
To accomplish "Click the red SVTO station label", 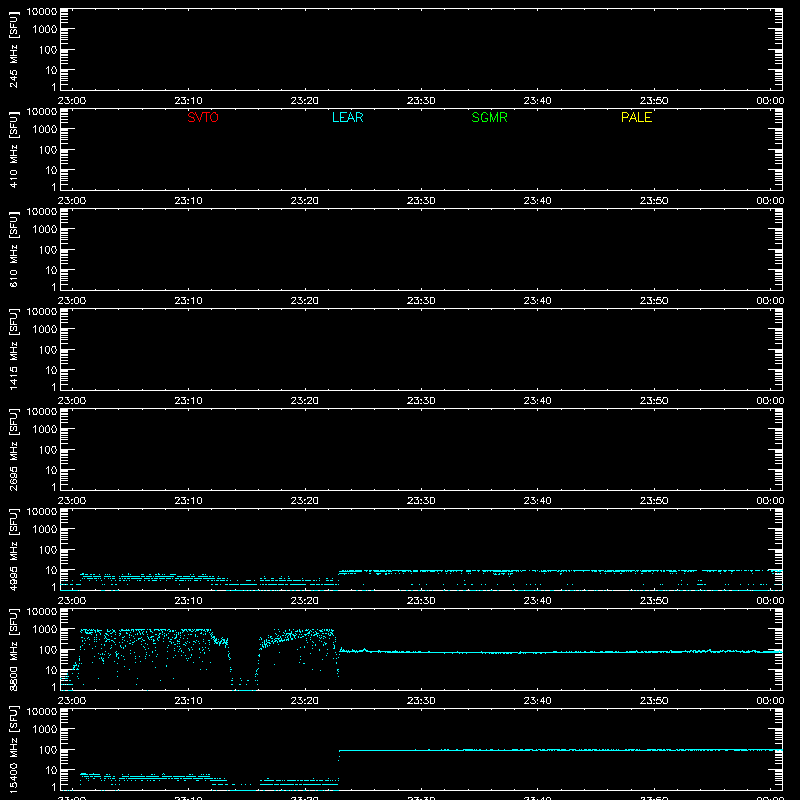I will click(x=203, y=117).
